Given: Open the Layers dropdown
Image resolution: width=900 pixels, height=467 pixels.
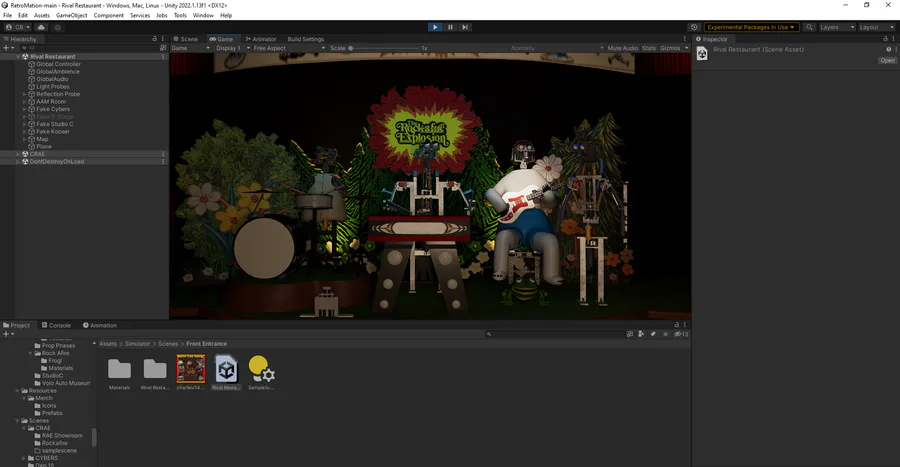Looking at the screenshot, I should 837,27.
